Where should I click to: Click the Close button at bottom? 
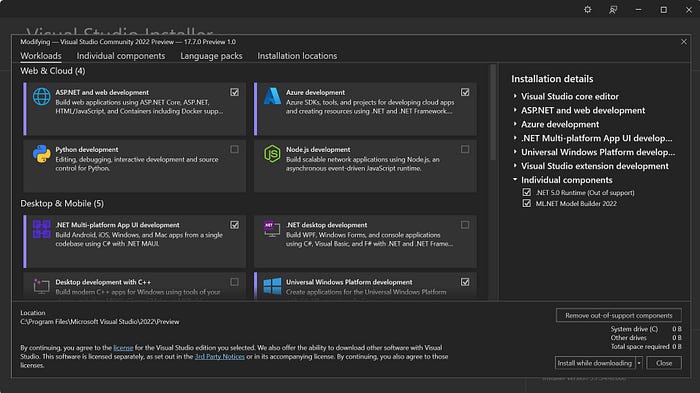click(664, 363)
